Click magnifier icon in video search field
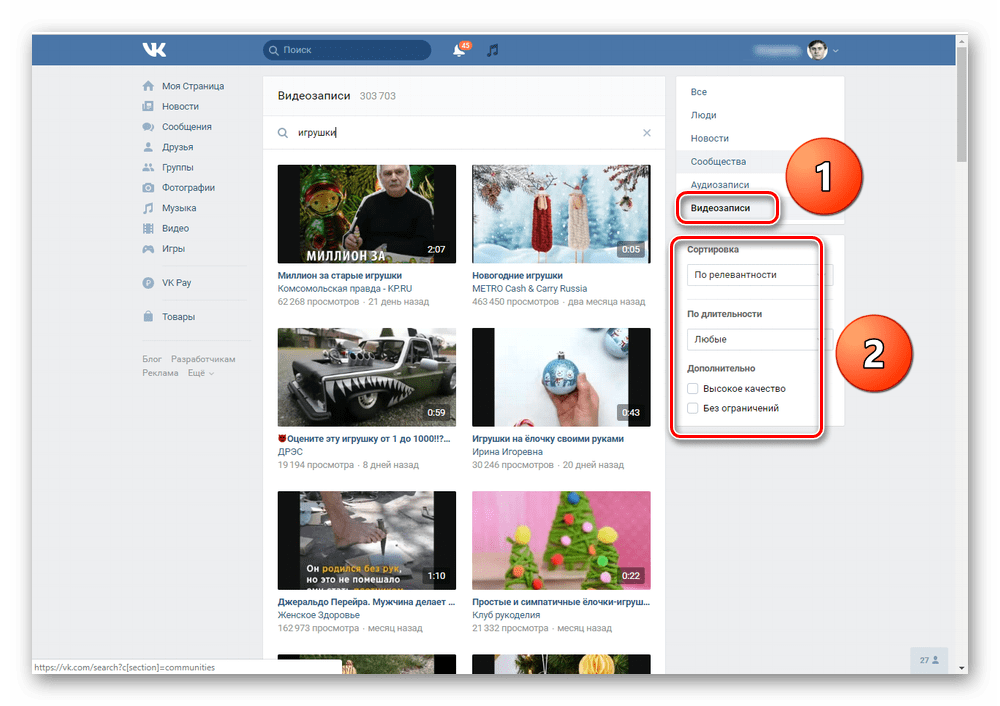This screenshot has height=706, width=1000. point(283,133)
